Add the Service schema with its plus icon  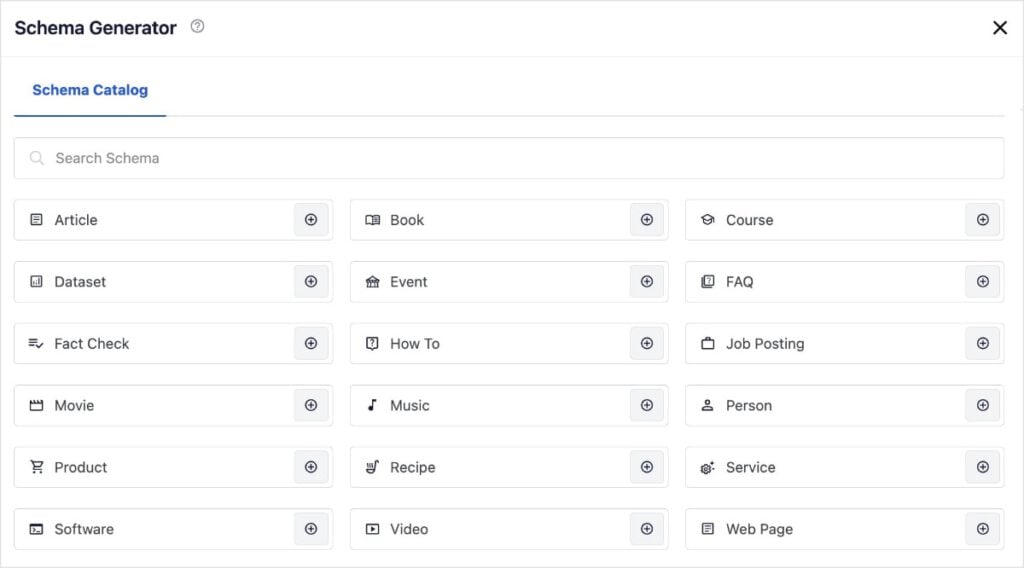(x=982, y=467)
